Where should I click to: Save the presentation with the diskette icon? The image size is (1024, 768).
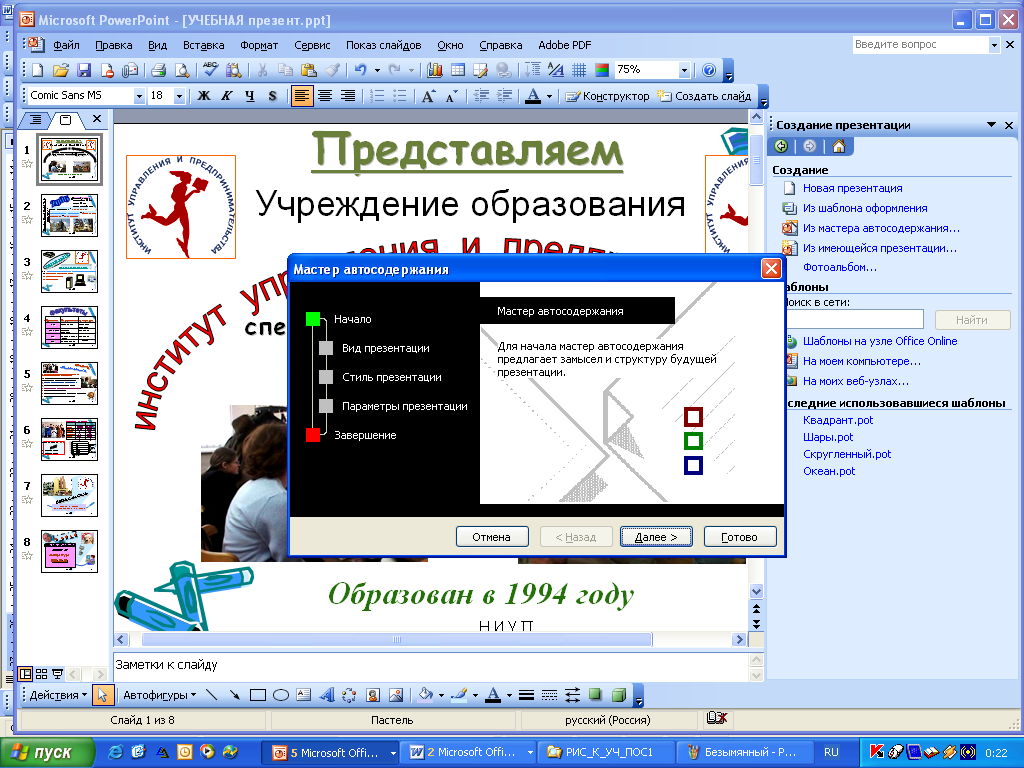84,70
